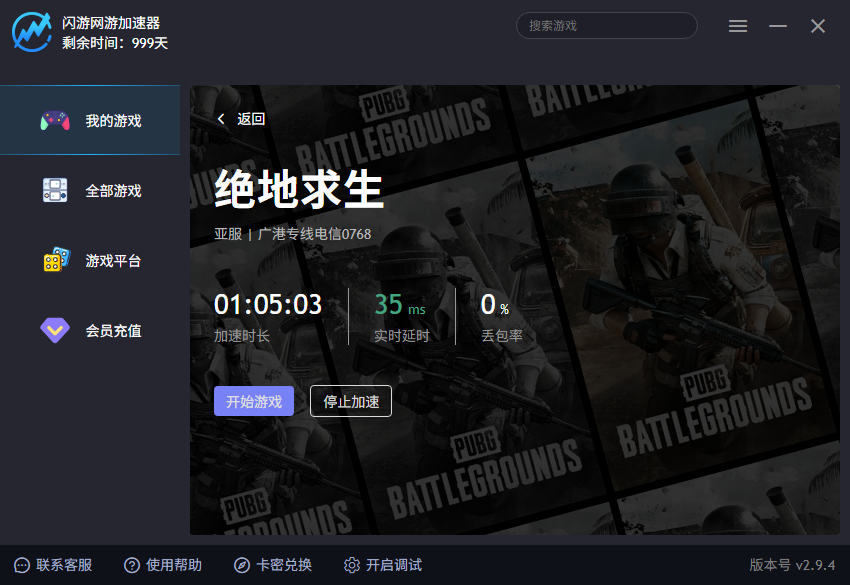This screenshot has width=850, height=585.
Task: Click the 01:05:03 加速时长 timer
Action: (x=268, y=305)
